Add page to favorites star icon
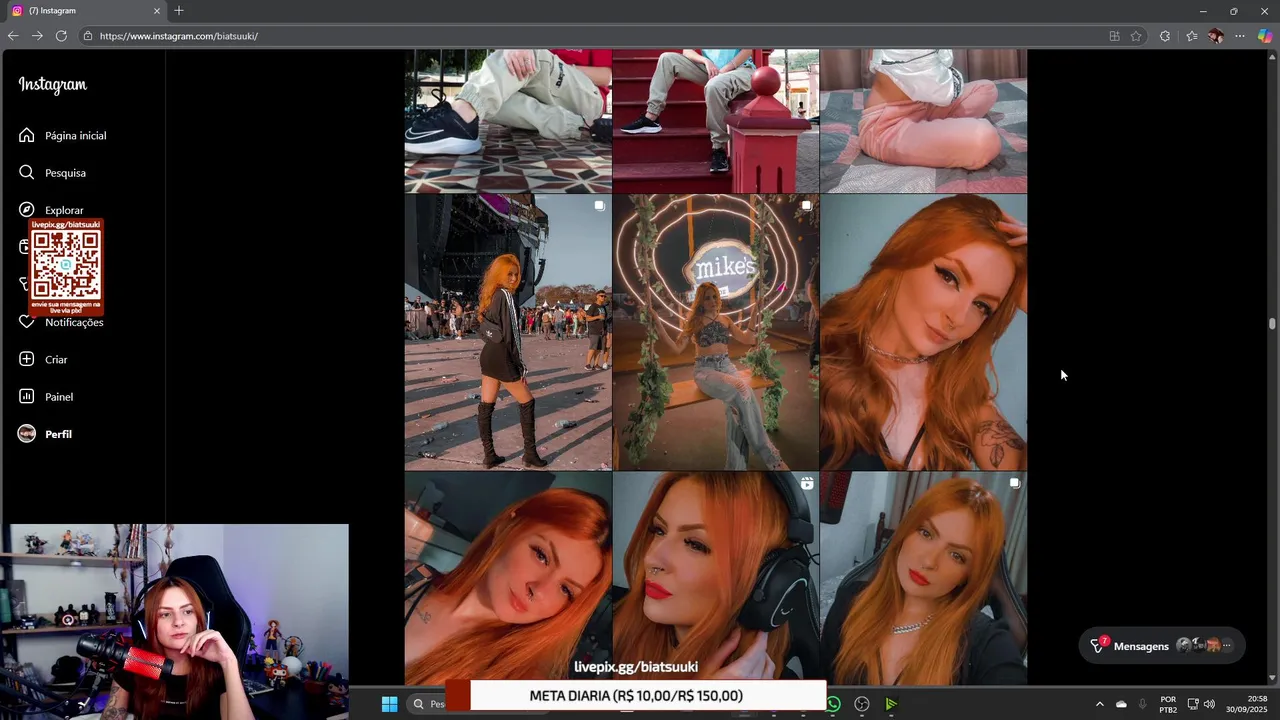The width and height of the screenshot is (1280, 720). click(1136, 36)
